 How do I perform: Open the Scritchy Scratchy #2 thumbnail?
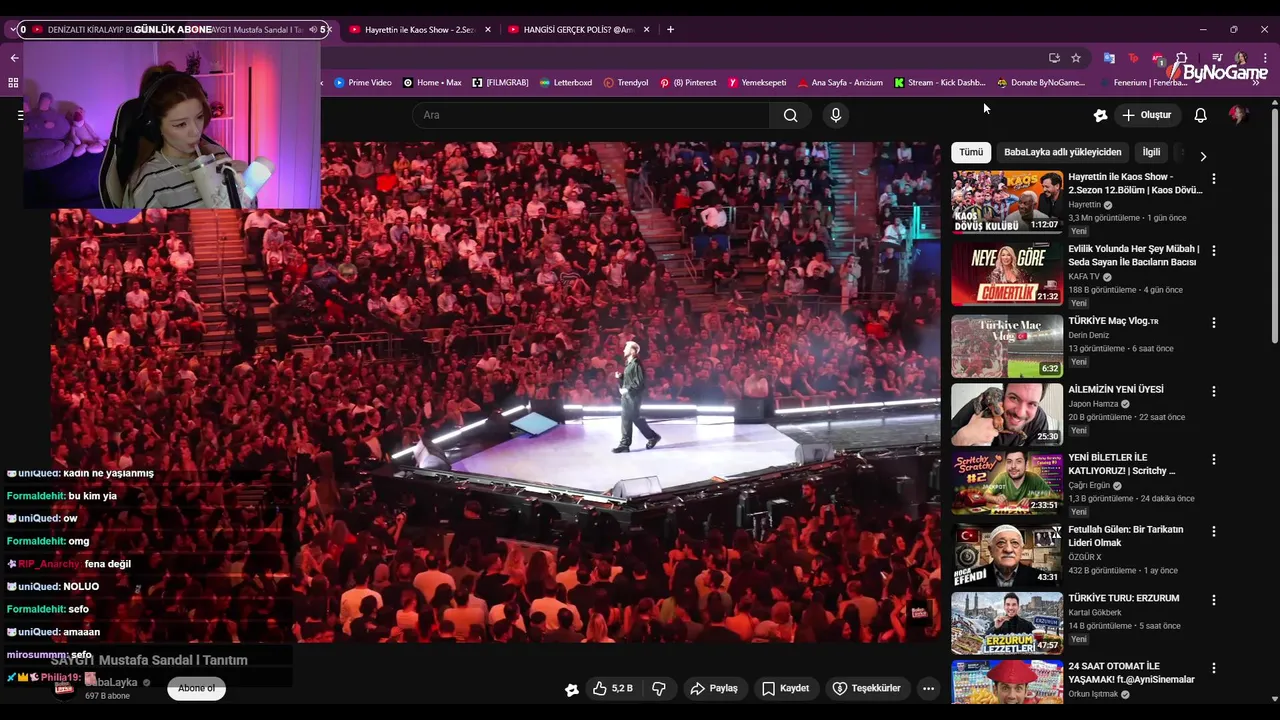pyautogui.click(x=1007, y=482)
